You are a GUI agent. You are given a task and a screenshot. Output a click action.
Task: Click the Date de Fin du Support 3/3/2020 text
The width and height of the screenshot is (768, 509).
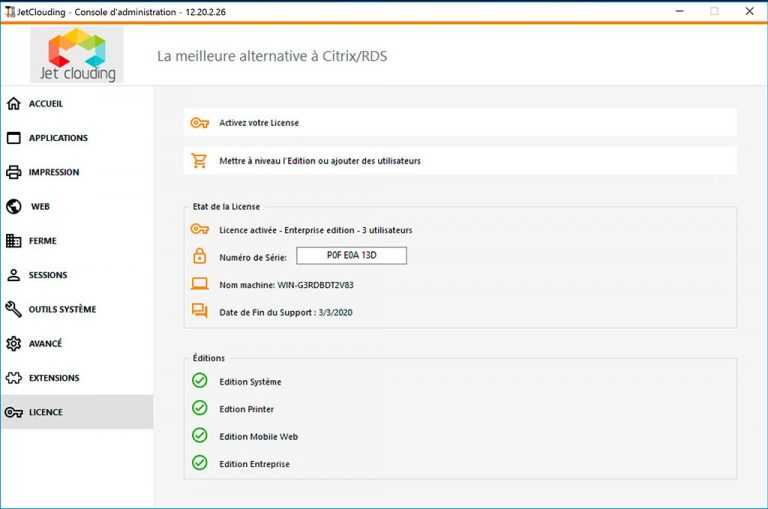[x=286, y=312]
